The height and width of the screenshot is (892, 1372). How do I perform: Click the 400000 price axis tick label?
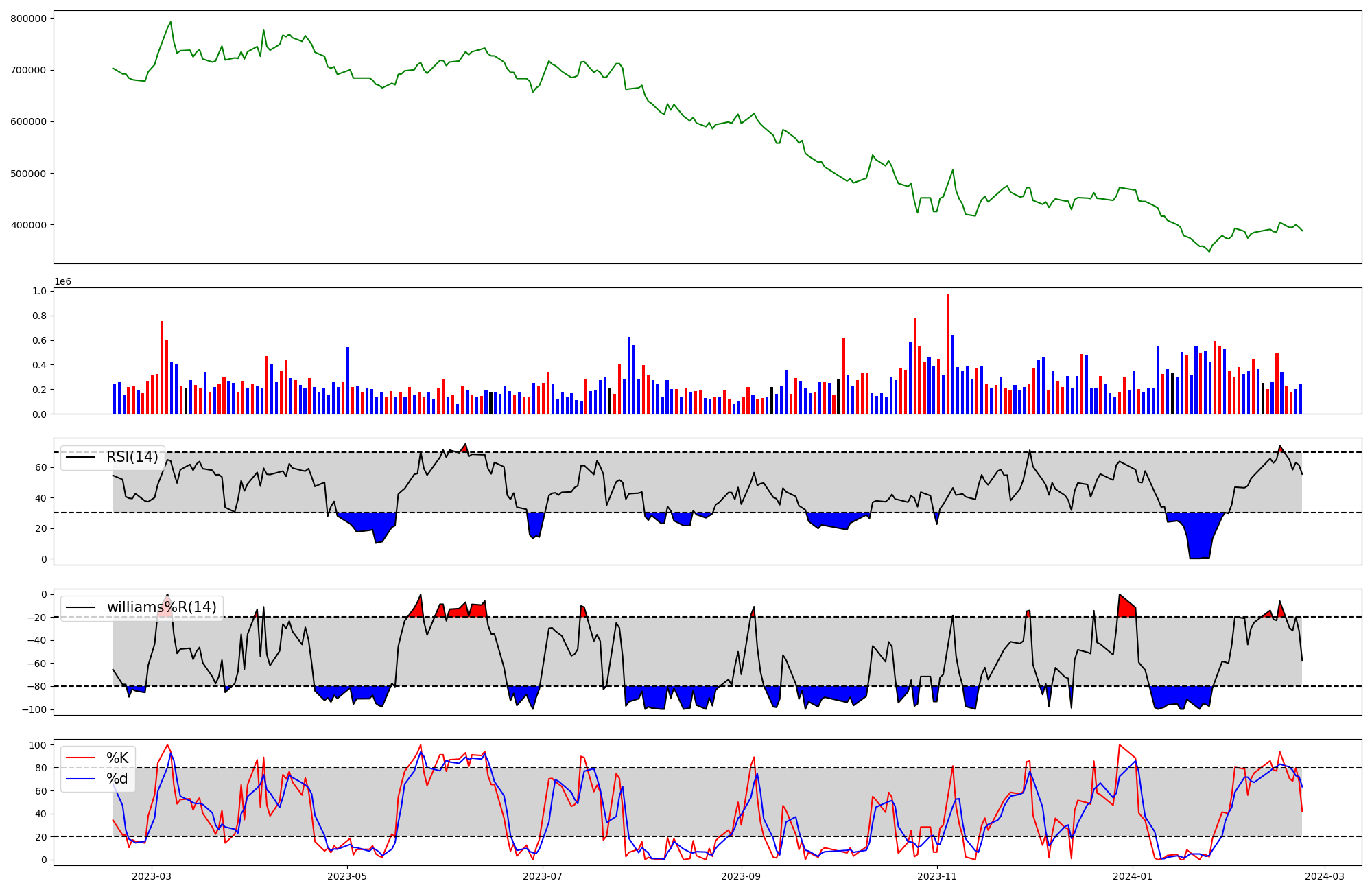point(29,225)
